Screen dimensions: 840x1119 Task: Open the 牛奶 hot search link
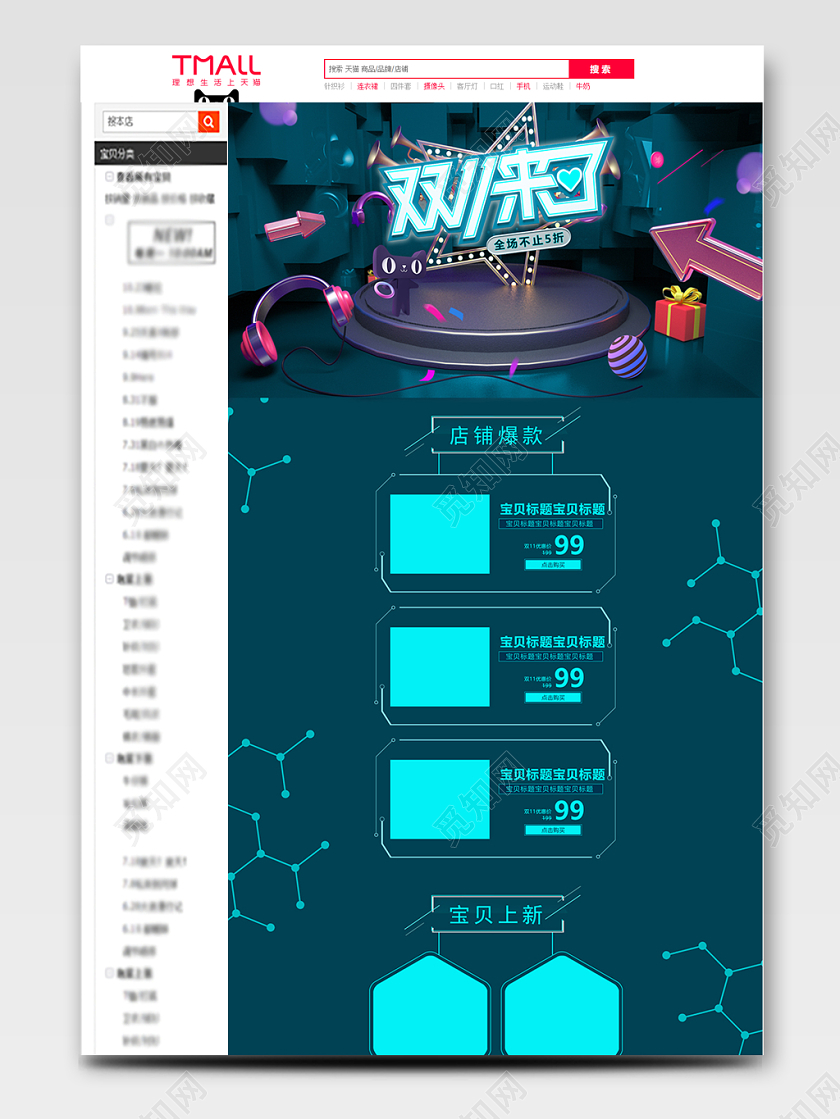pos(583,87)
